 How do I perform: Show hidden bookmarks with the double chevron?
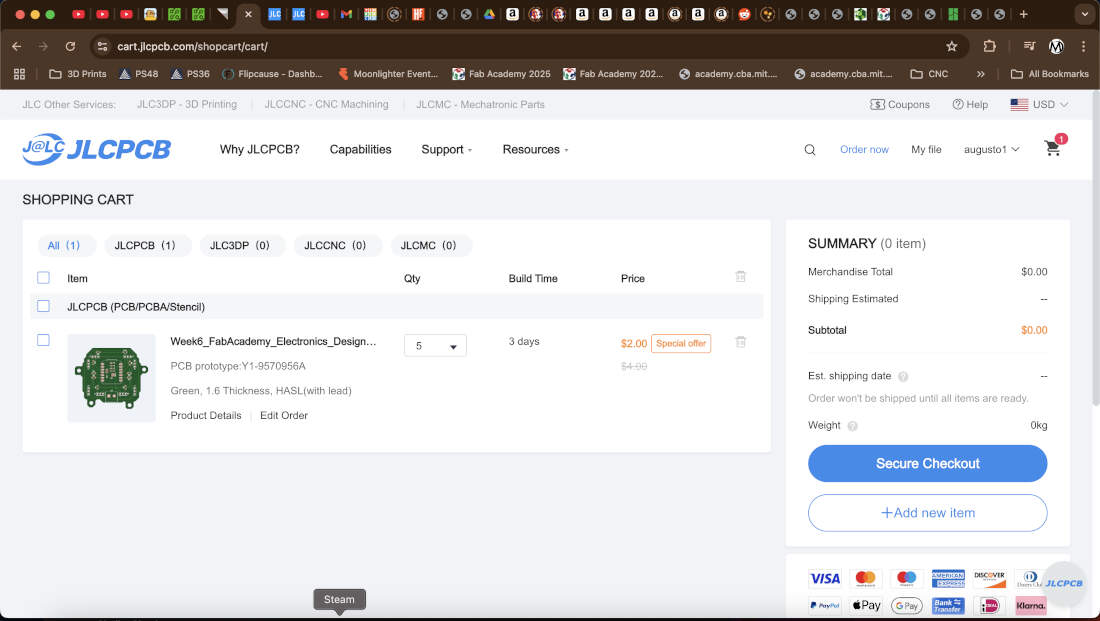coord(981,74)
